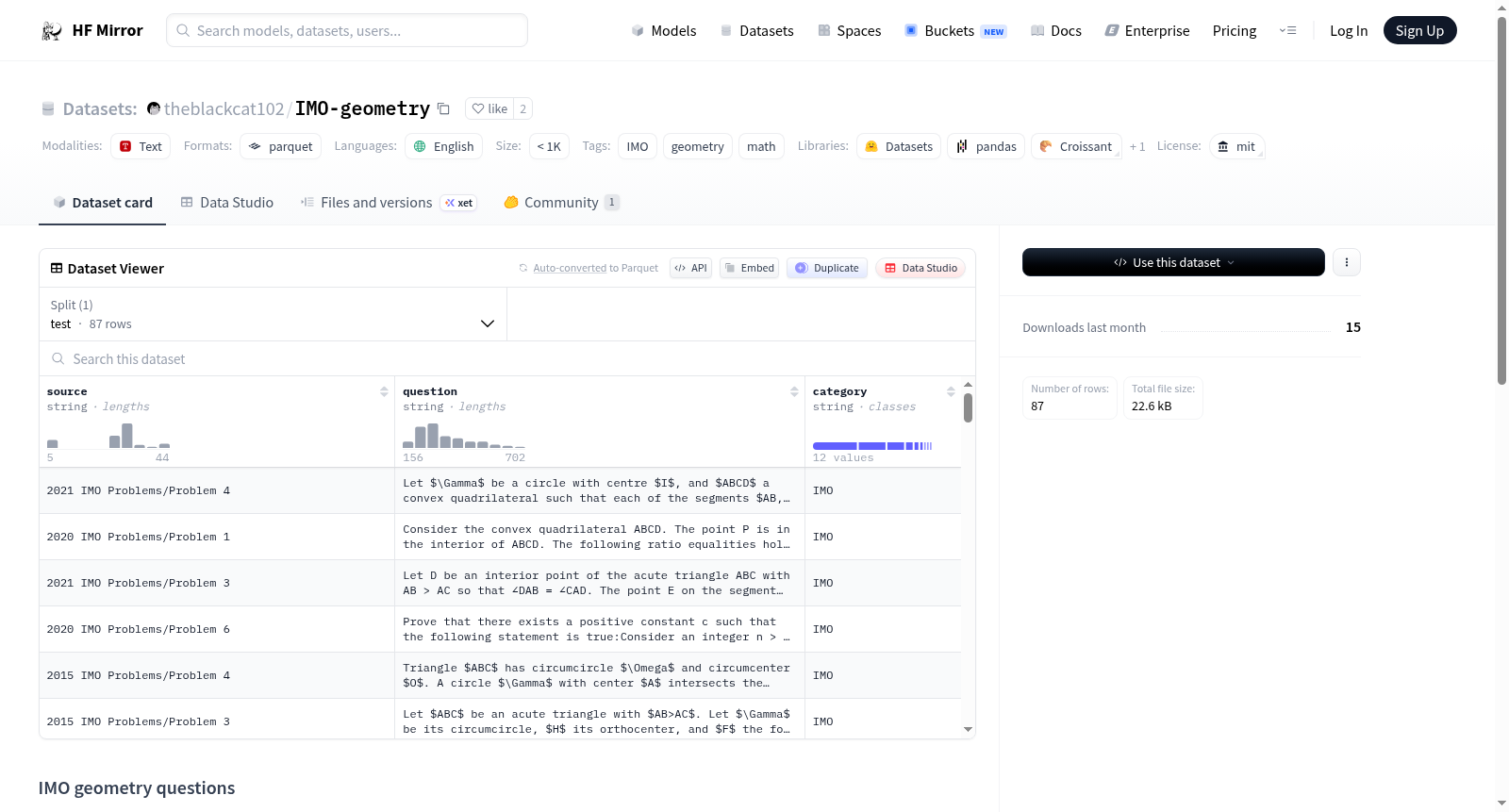Select the English language tag
Viewport: 1509px width, 812px height.
click(444, 146)
